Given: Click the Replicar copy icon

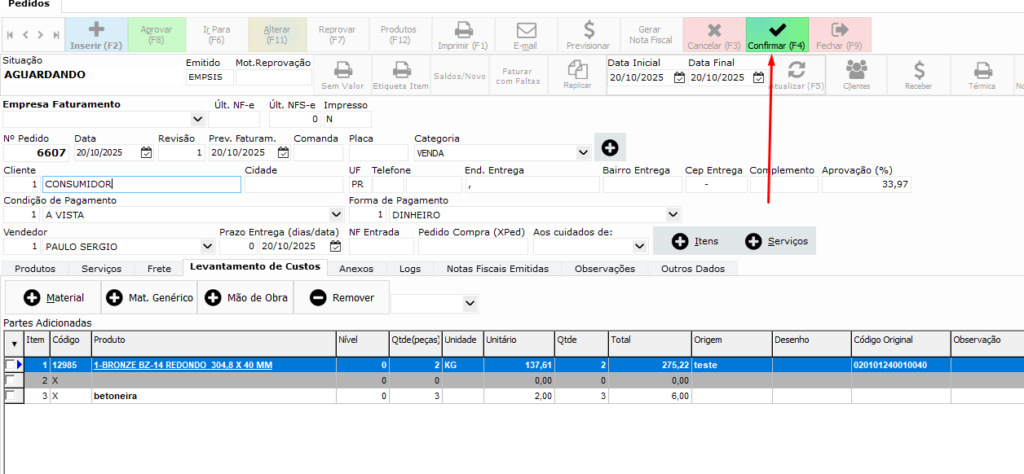Looking at the screenshot, I should point(577,70).
